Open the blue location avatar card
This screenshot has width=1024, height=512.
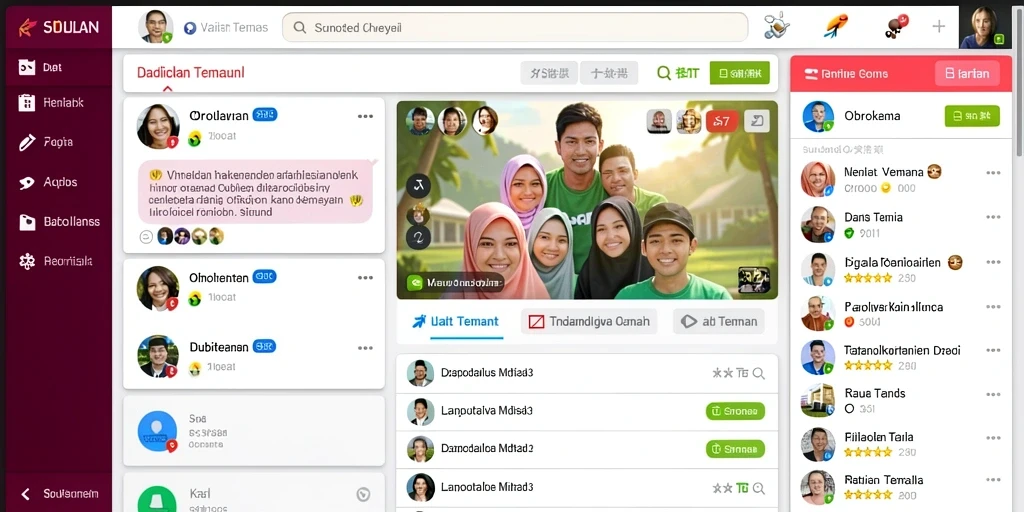coord(254,430)
